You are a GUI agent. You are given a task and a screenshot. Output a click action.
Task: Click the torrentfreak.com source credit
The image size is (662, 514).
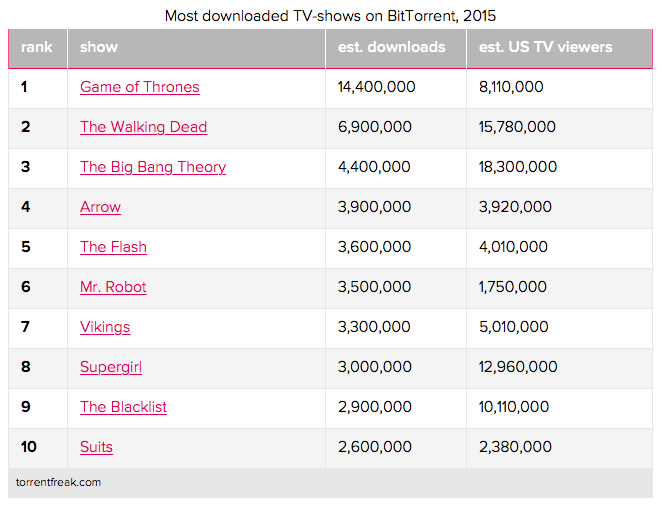(x=58, y=482)
